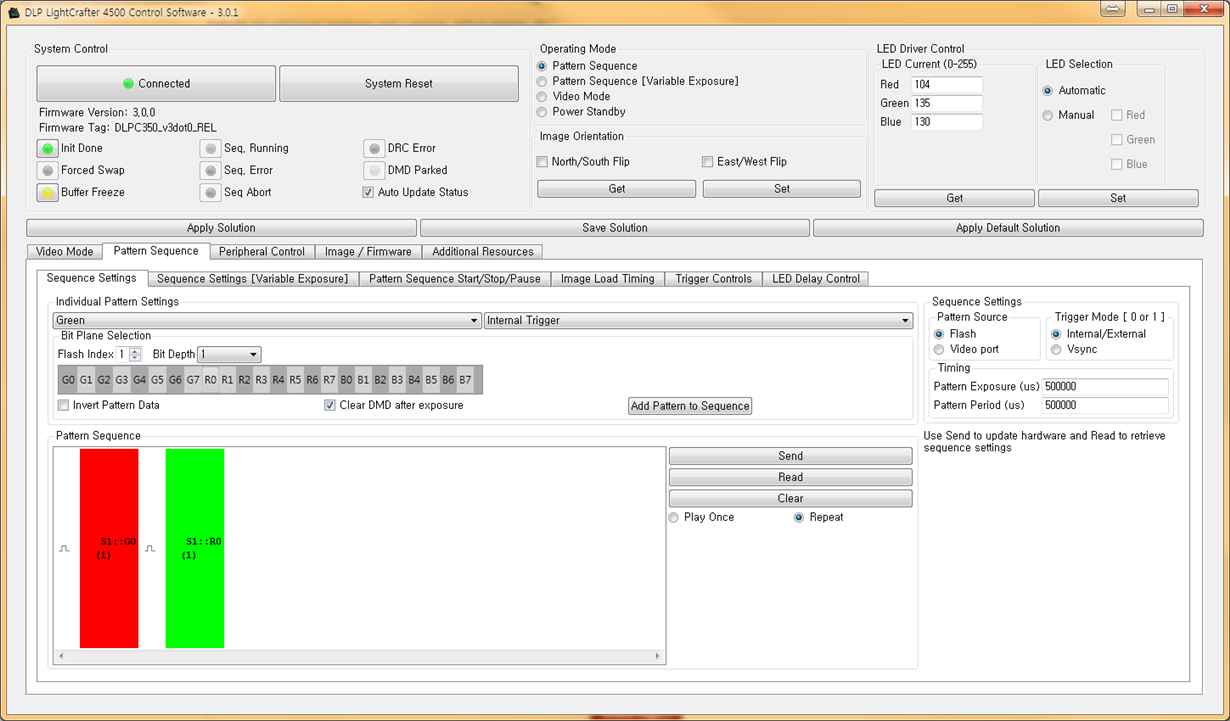Select bit plane R2
Image resolution: width=1230 pixels, height=721 pixels.
pos(244,380)
